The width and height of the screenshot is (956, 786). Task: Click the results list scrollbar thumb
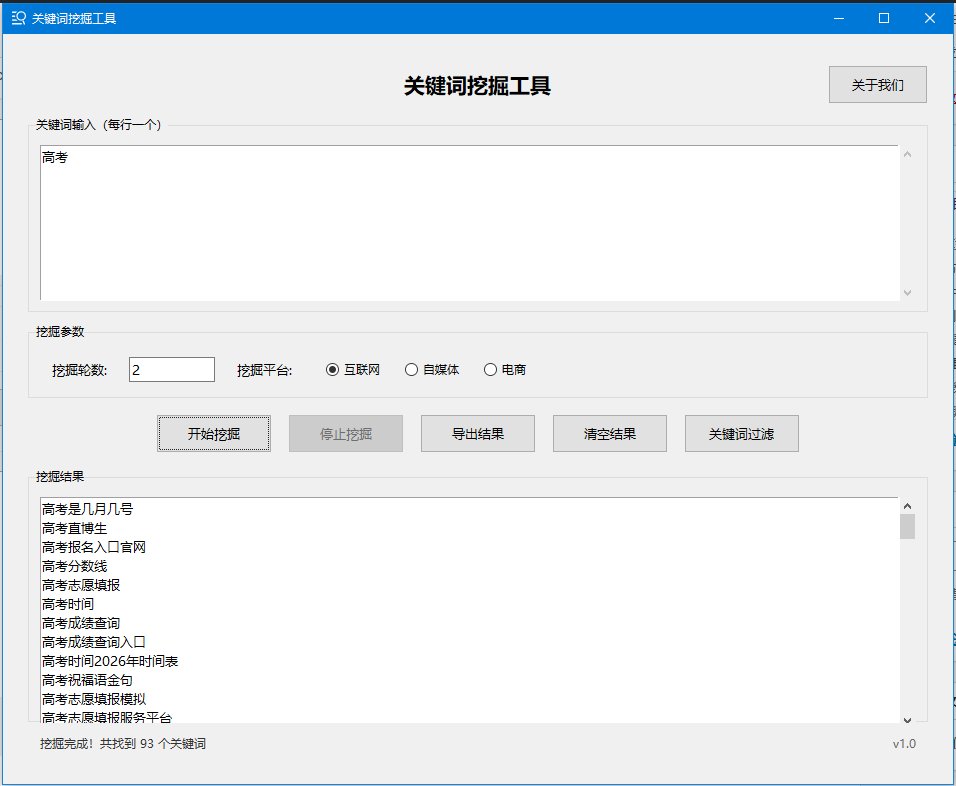point(907,527)
